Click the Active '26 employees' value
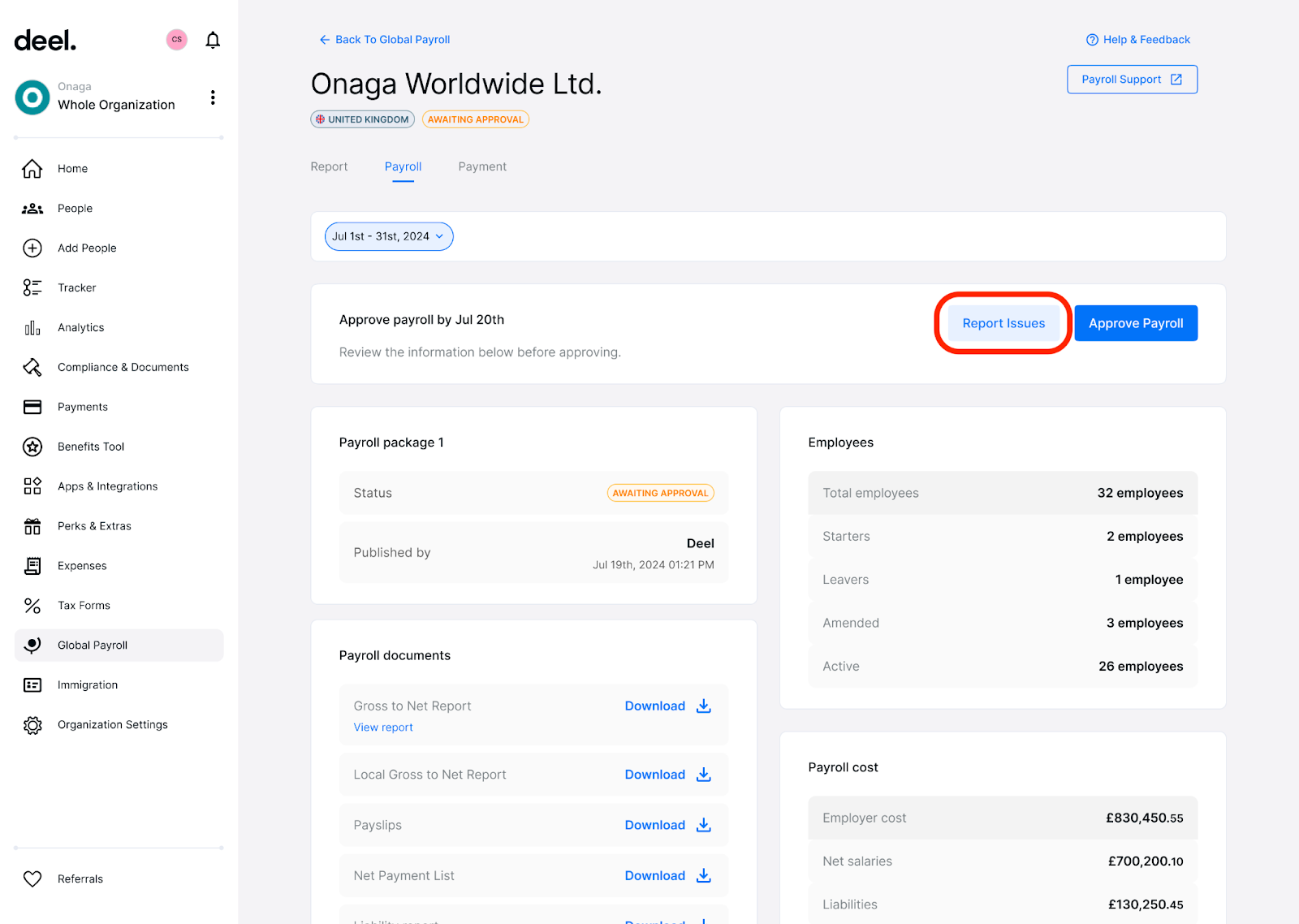This screenshot has height=924, width=1299. tap(1141, 667)
